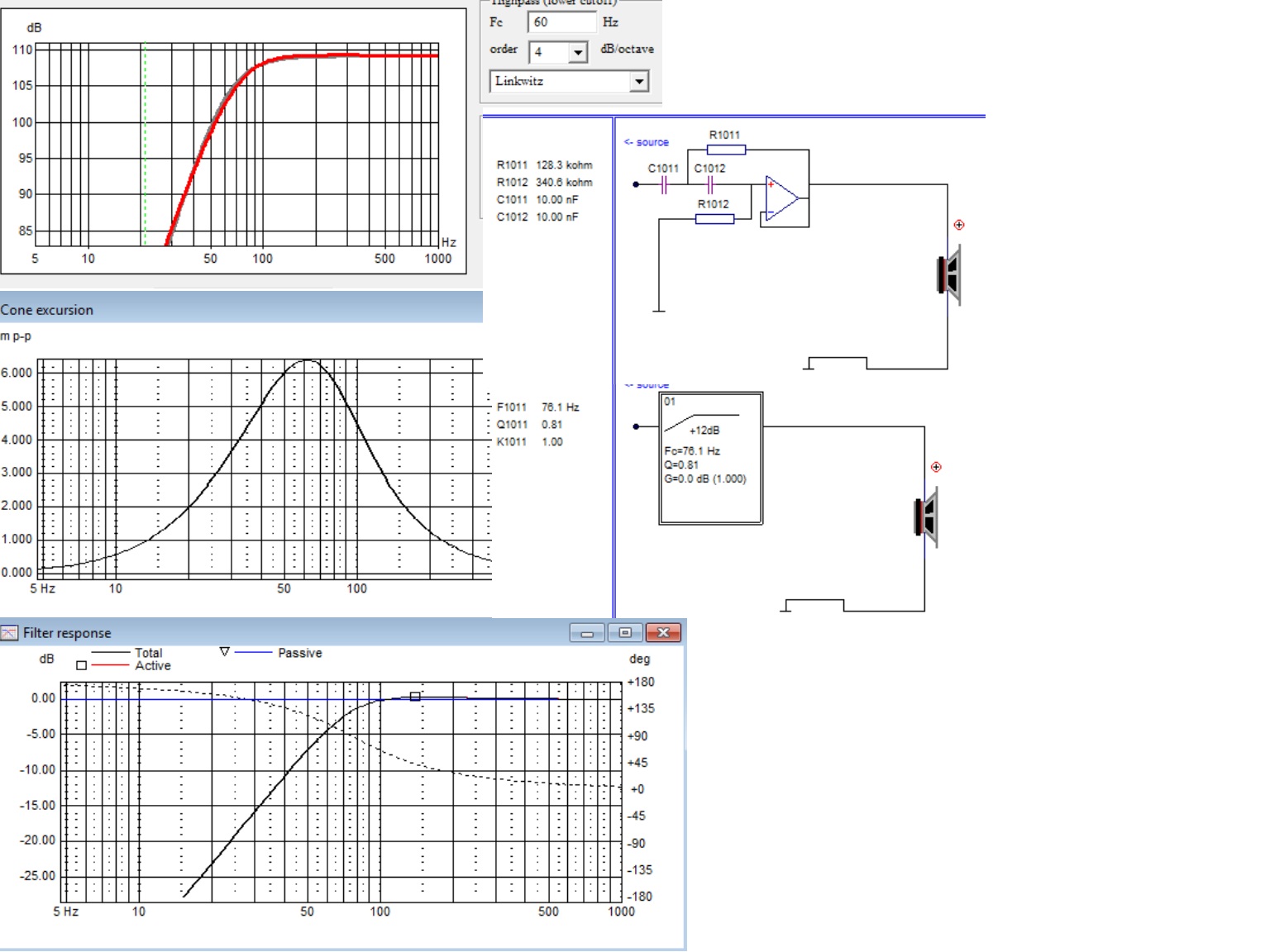Click the Fc frequency input field

561,22
